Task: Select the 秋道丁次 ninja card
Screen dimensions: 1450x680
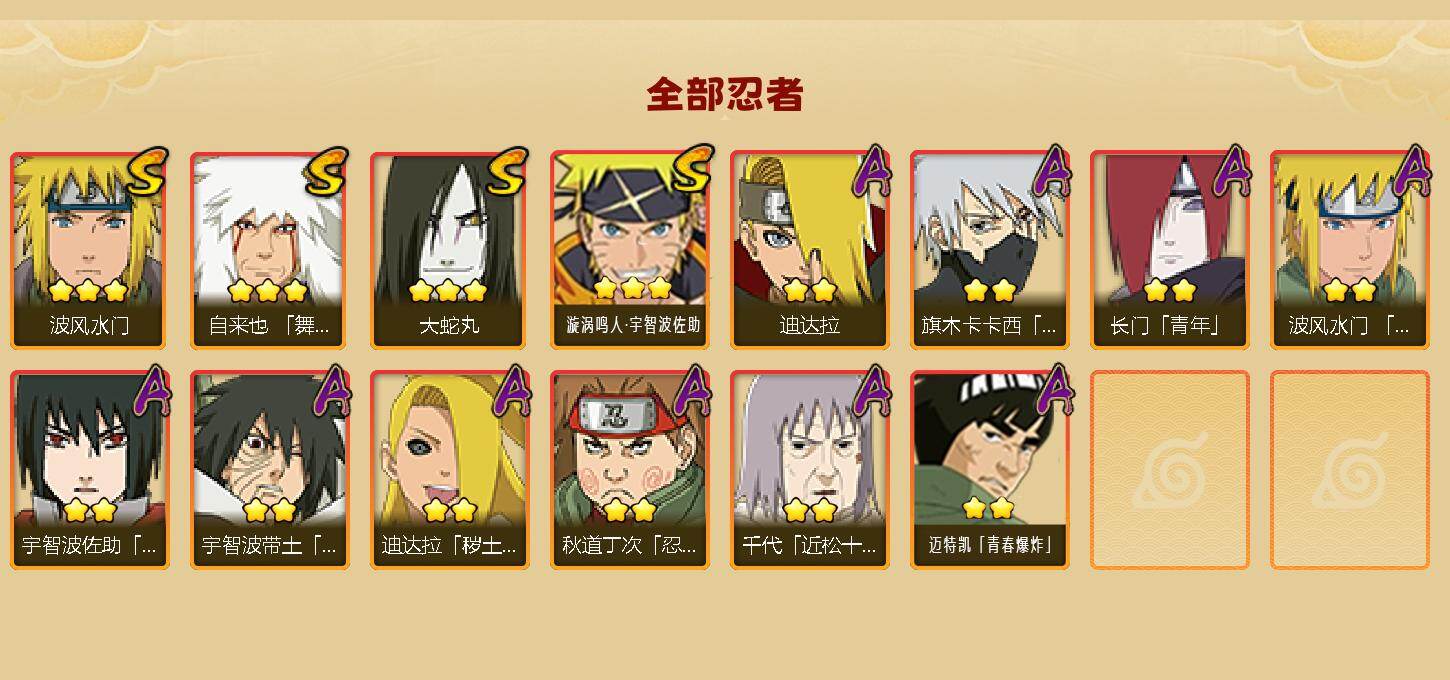Action: pos(629,470)
